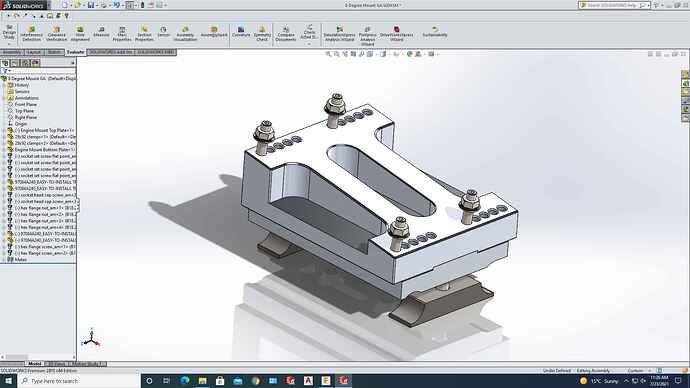Expand the Mates folder node

pos(4,260)
